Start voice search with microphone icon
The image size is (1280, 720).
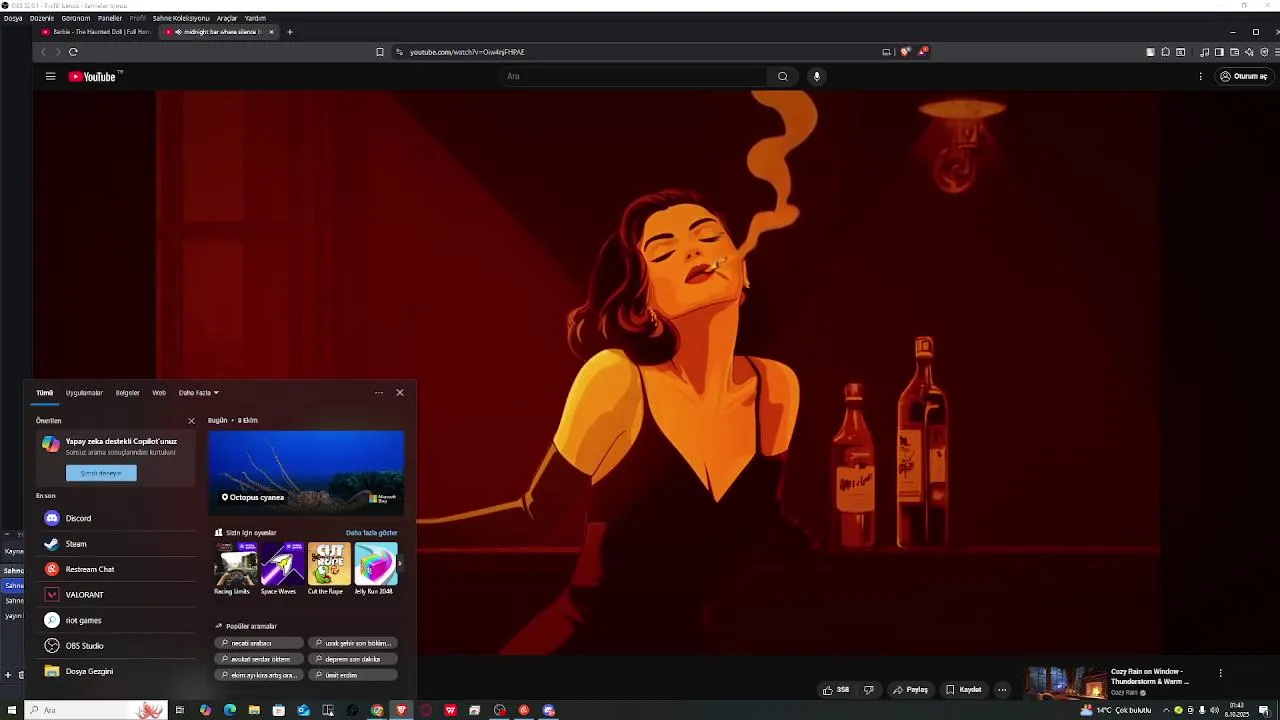click(817, 76)
